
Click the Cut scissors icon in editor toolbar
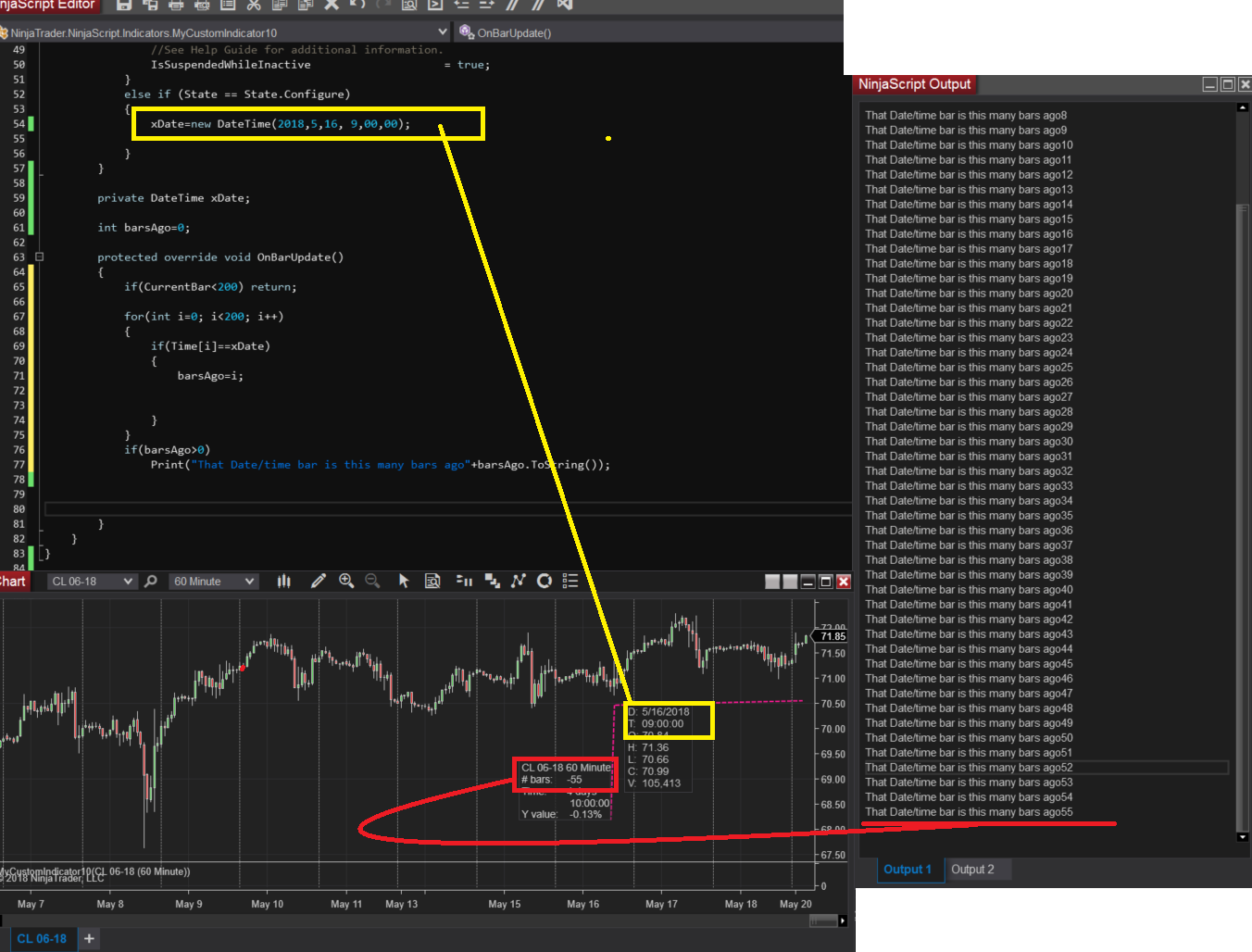tap(254, 5)
